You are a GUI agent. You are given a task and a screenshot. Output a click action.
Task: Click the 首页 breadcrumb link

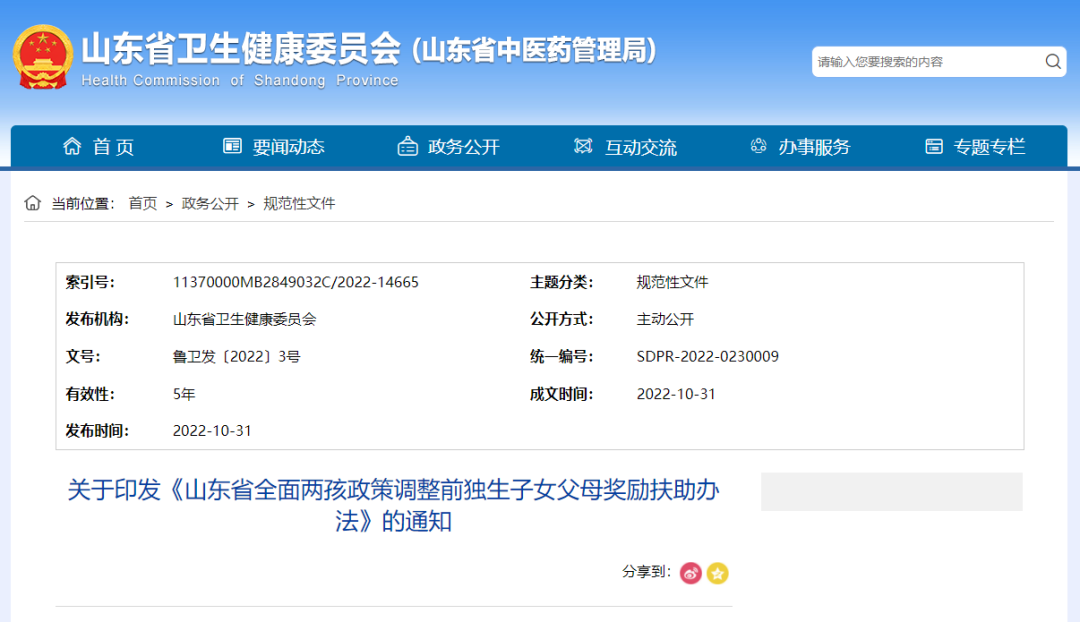click(142, 203)
